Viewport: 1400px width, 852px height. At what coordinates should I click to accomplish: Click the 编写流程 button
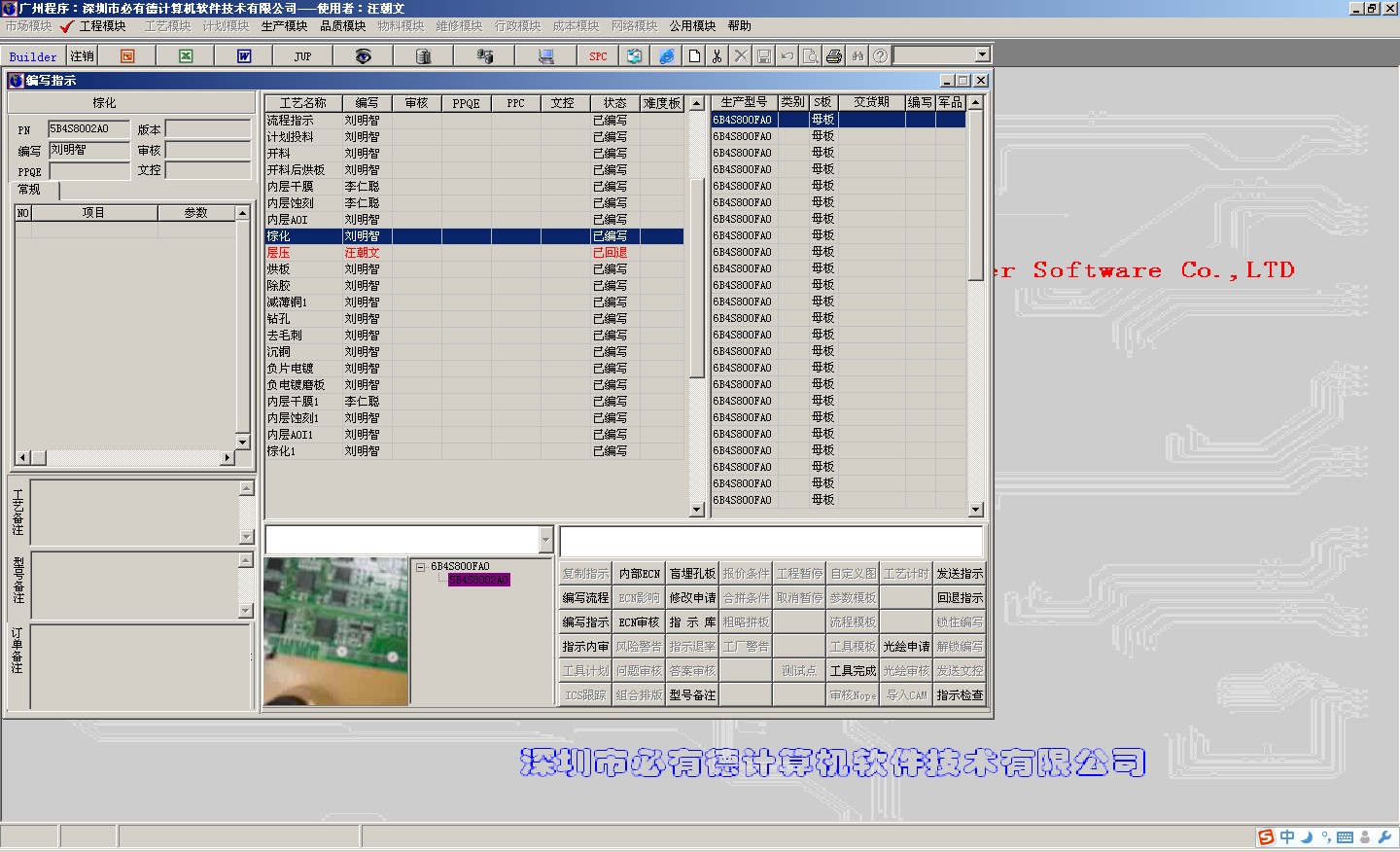[x=585, y=598]
